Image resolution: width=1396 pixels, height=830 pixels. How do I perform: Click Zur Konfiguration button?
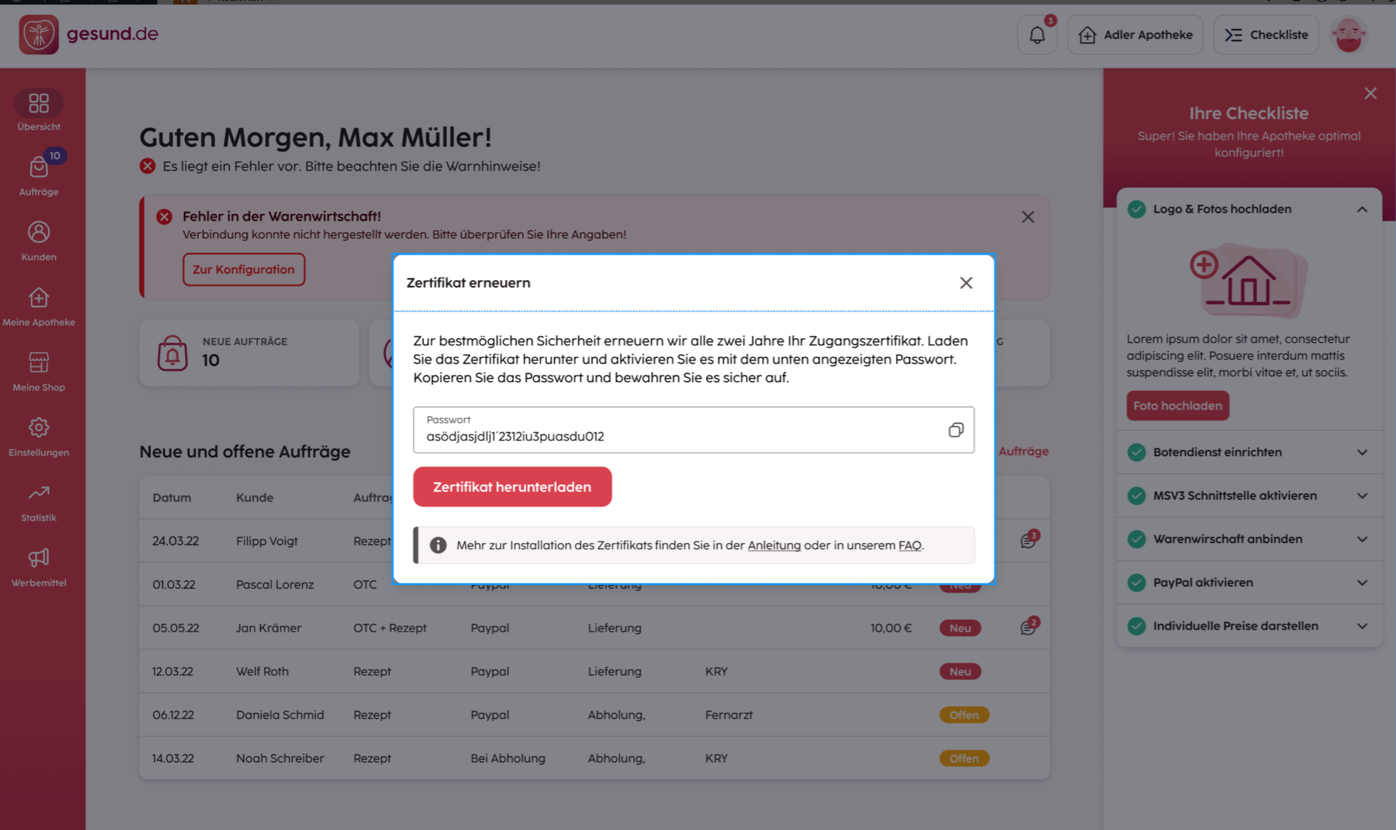tap(244, 269)
